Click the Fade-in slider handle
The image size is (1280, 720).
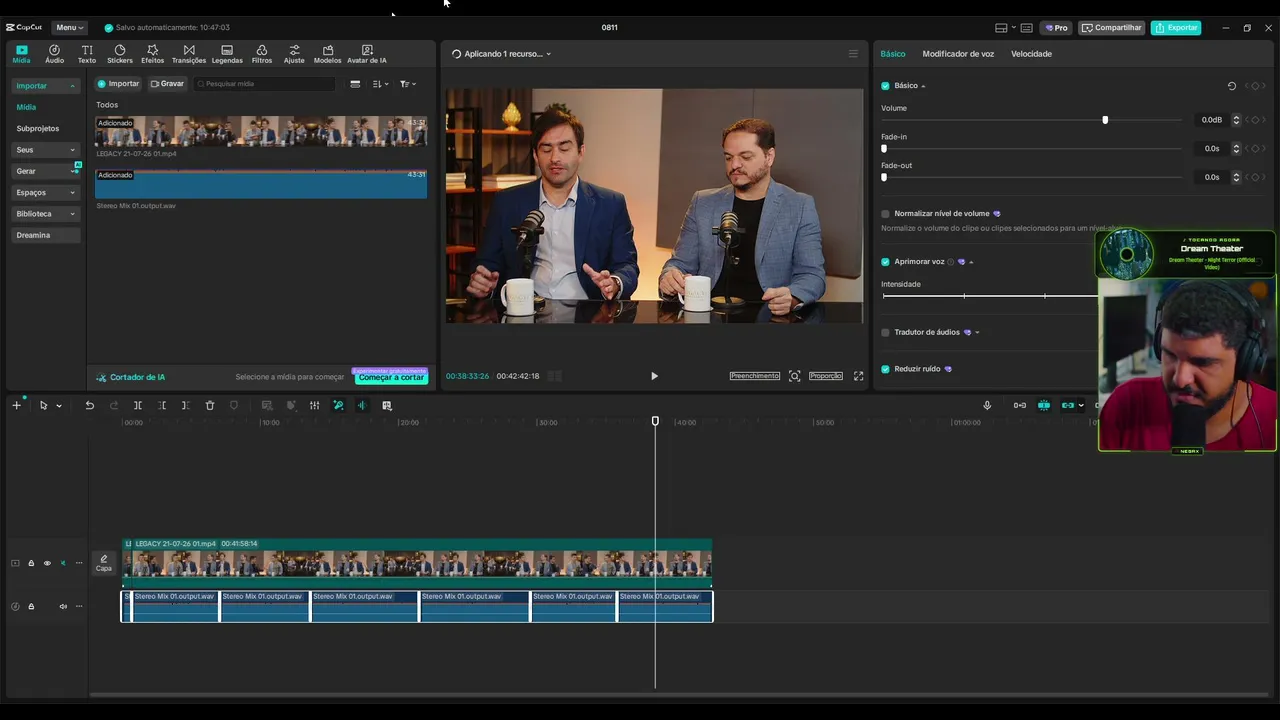point(884,149)
